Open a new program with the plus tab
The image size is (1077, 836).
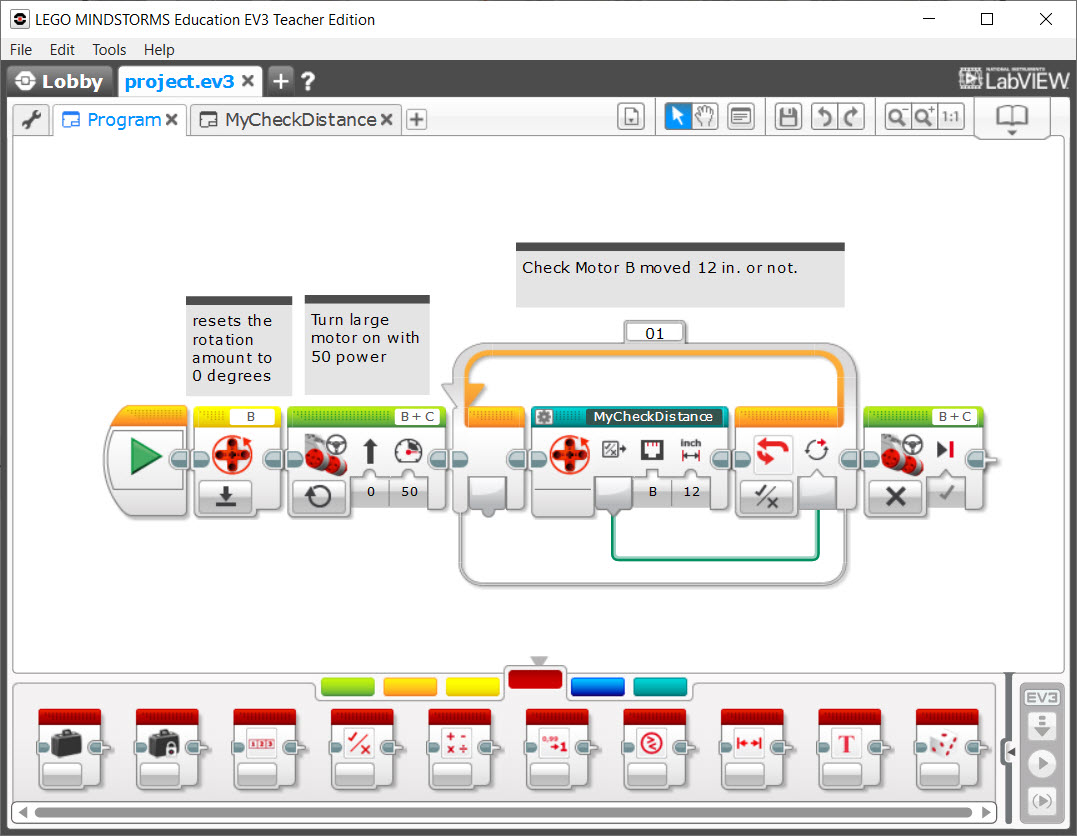pyautogui.click(x=416, y=119)
